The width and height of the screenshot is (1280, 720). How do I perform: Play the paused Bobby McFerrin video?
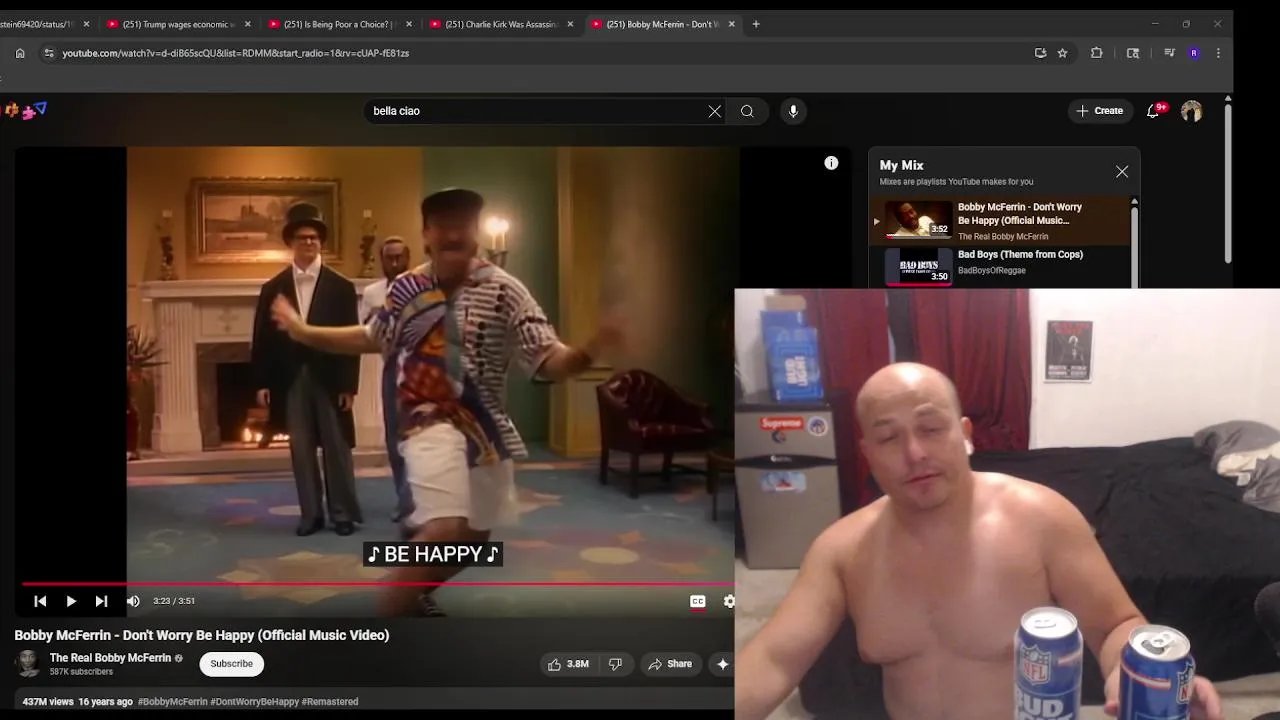(x=71, y=601)
